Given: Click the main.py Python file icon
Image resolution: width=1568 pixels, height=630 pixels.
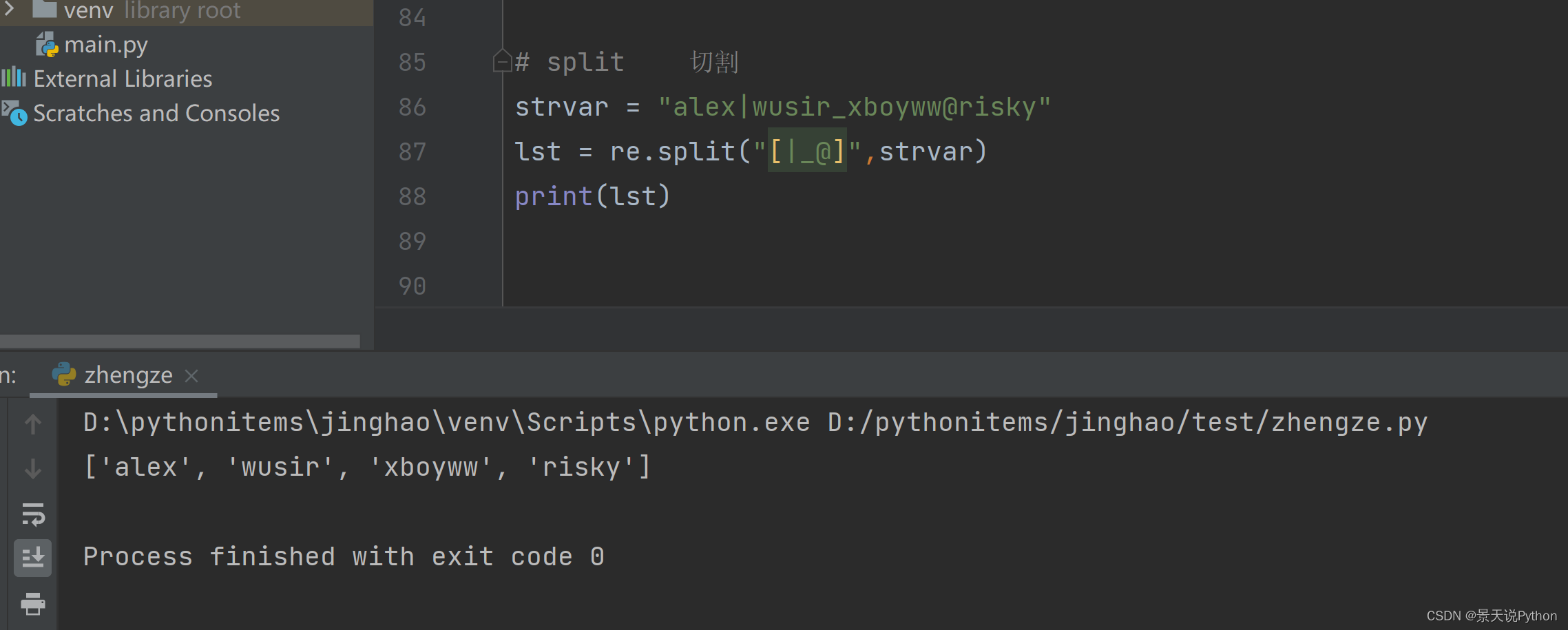Looking at the screenshot, I should coord(47,45).
